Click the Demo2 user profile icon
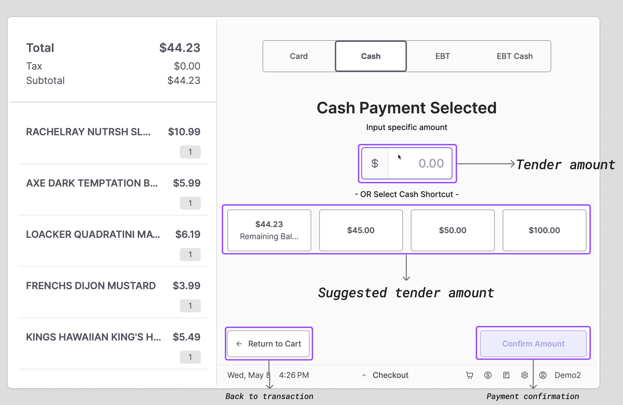Image resolution: width=623 pixels, height=405 pixels. coord(543,375)
